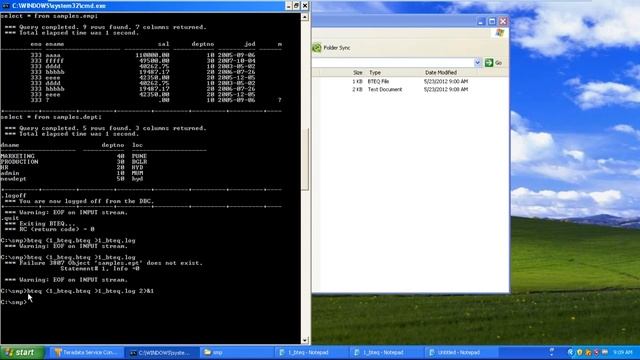Viewport: 640px width, 360px height.
Task: Sort files by the Size column header
Action: click(x=358, y=72)
